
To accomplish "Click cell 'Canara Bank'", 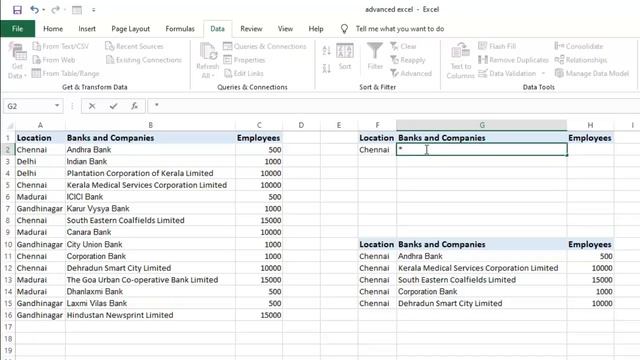I will click(150, 232).
